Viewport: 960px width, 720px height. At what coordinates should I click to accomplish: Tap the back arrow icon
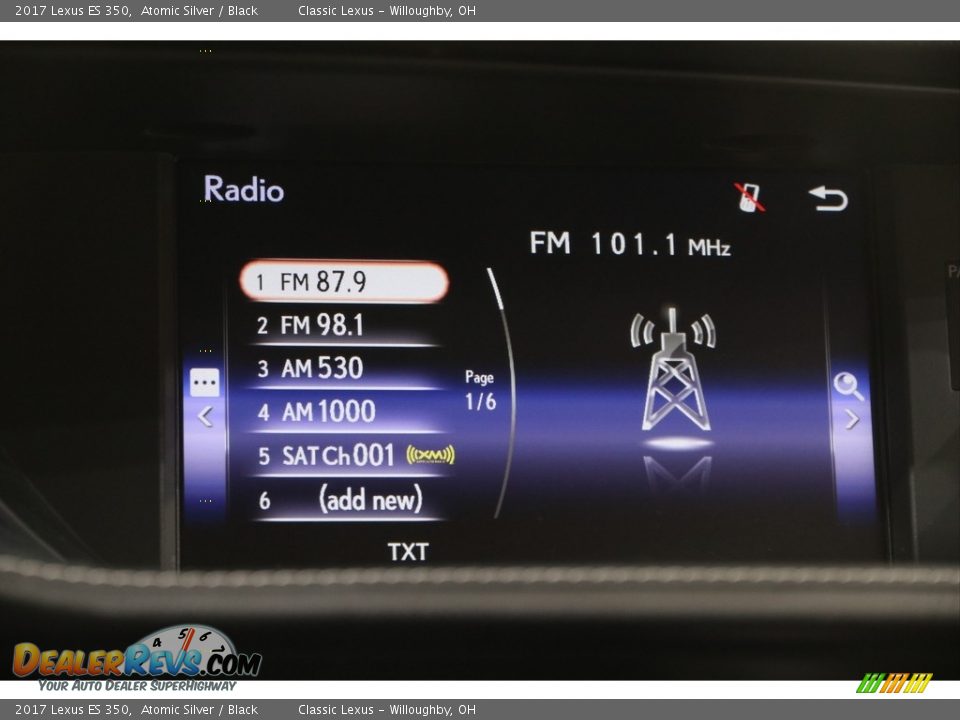[828, 198]
